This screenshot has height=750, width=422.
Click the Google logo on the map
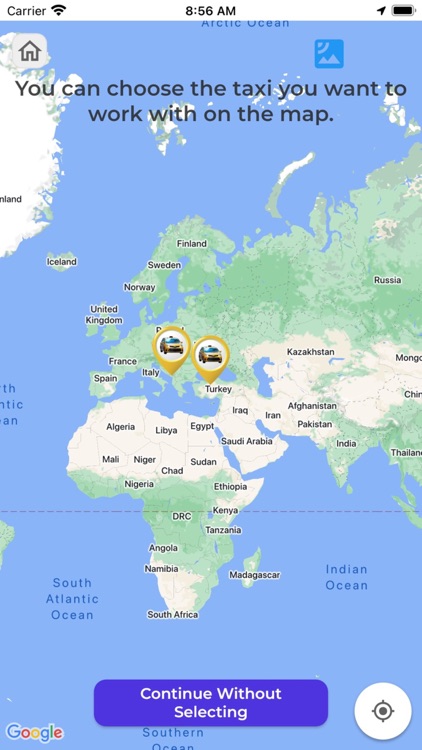coord(34,732)
